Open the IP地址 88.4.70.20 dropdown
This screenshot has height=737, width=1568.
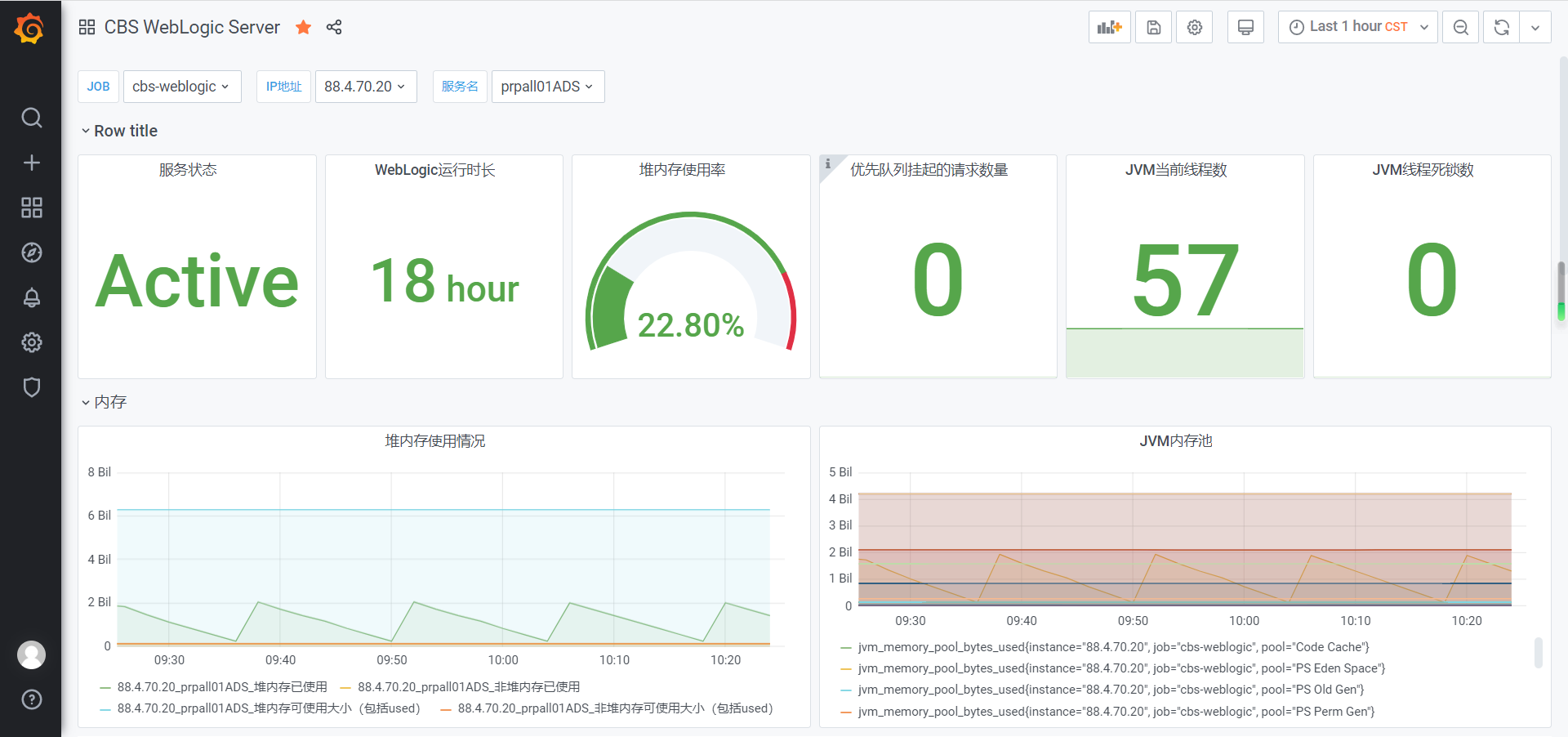[365, 87]
